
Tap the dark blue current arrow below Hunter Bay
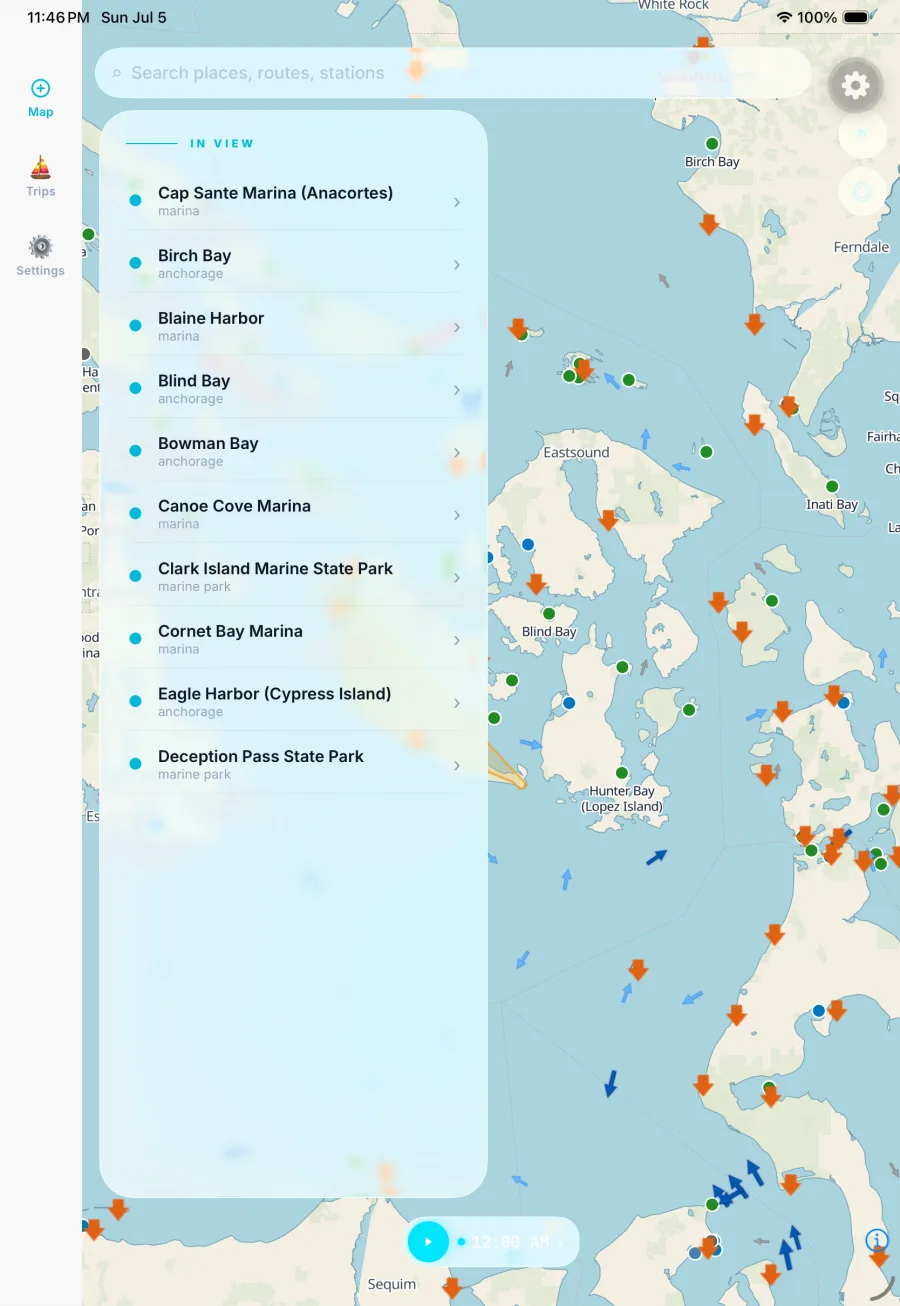pos(656,857)
